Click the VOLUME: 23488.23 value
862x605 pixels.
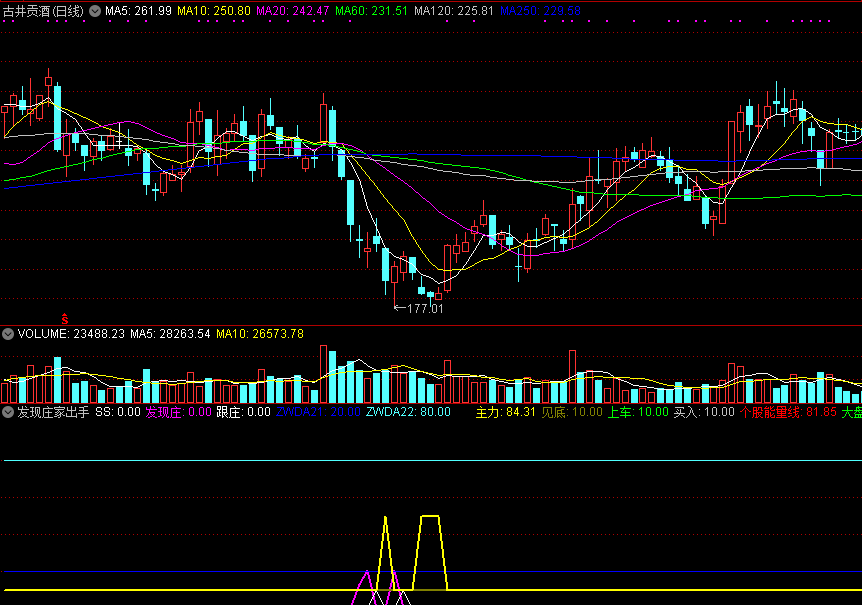(x=71, y=334)
